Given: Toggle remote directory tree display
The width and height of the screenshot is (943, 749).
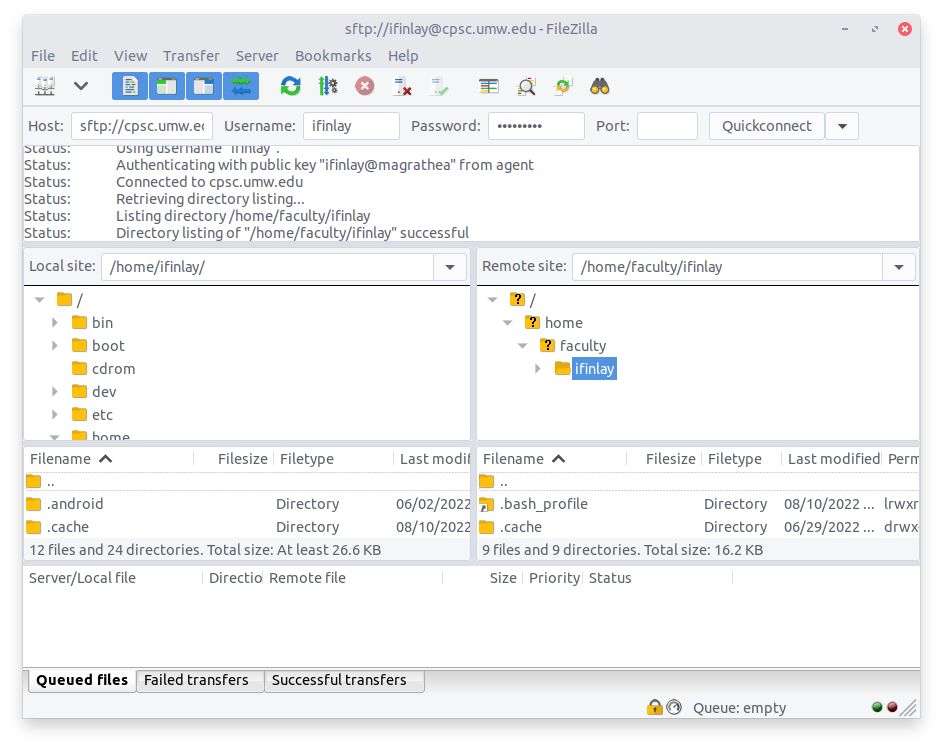Looking at the screenshot, I should point(204,86).
